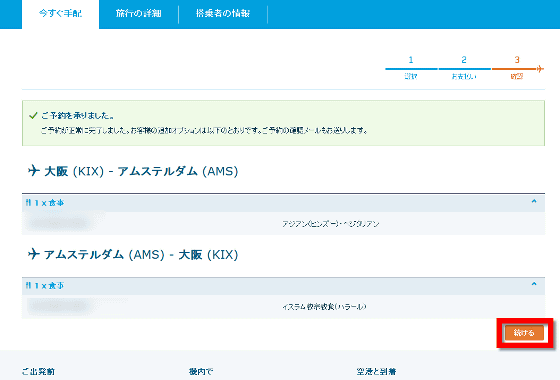
Task: Click the airplane icon beside 大阪 (KIX) - アムステルダム (AMS)
Action: tap(34, 170)
